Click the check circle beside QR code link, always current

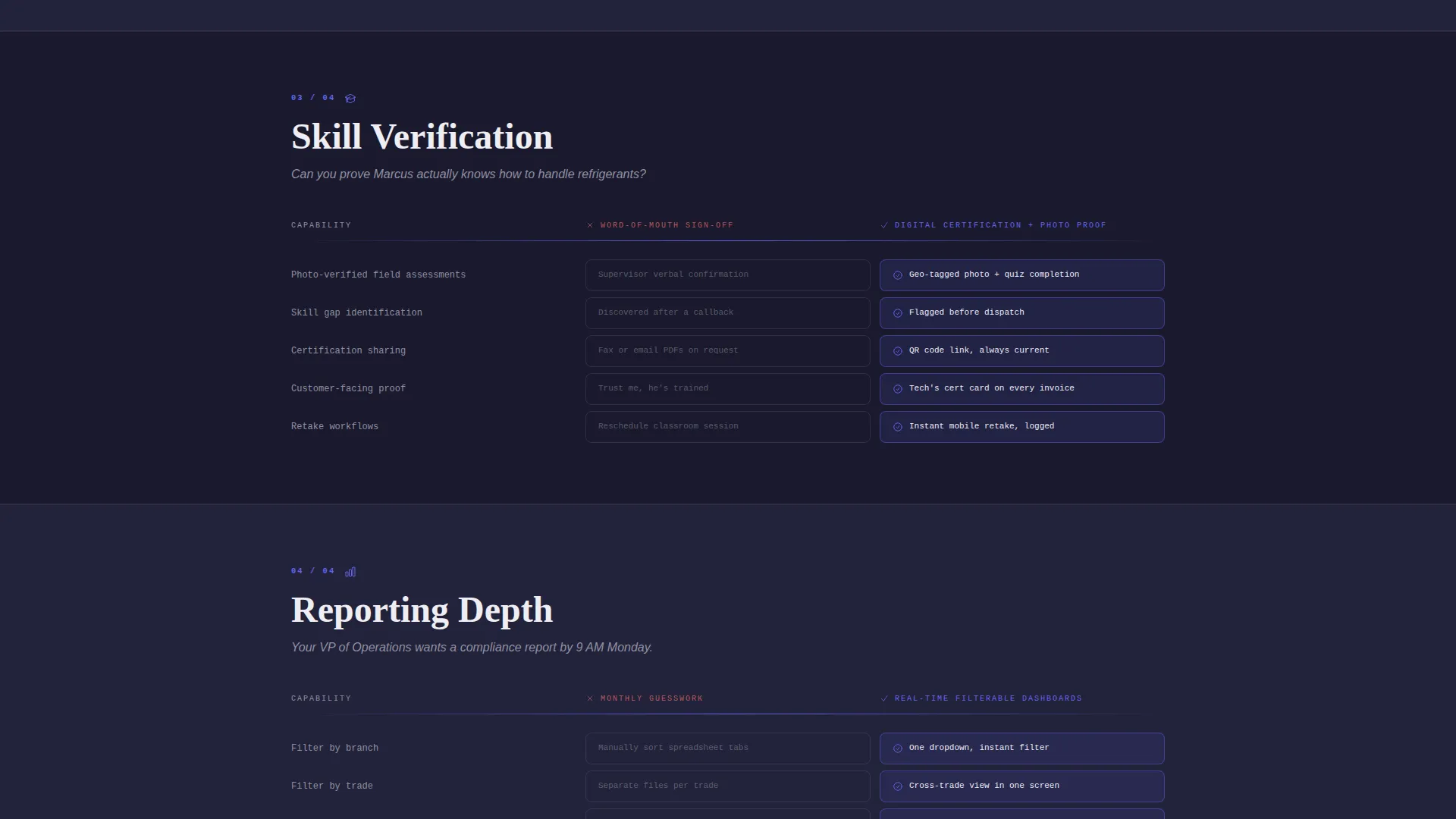pos(898,351)
